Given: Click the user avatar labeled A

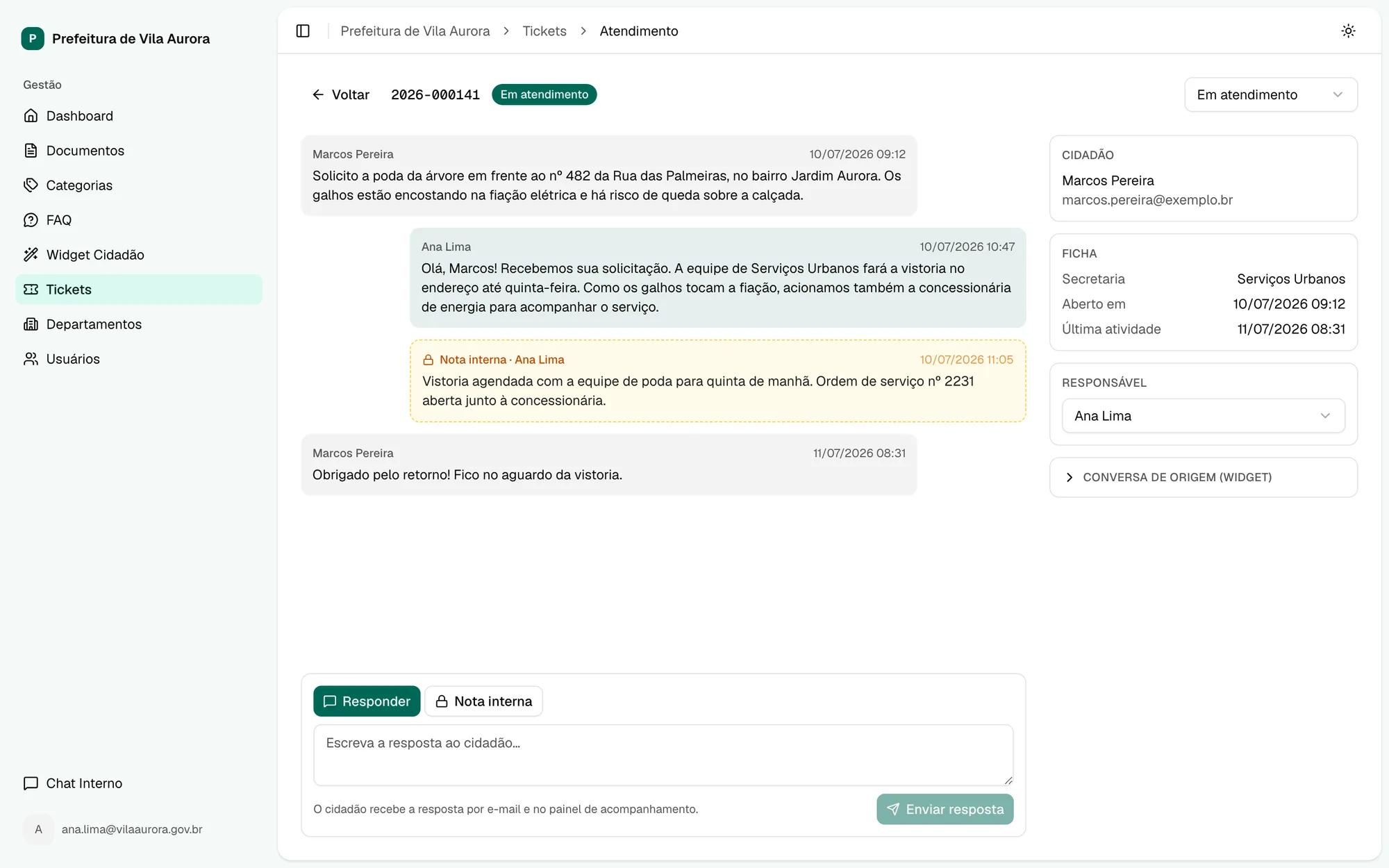Looking at the screenshot, I should pos(38,829).
